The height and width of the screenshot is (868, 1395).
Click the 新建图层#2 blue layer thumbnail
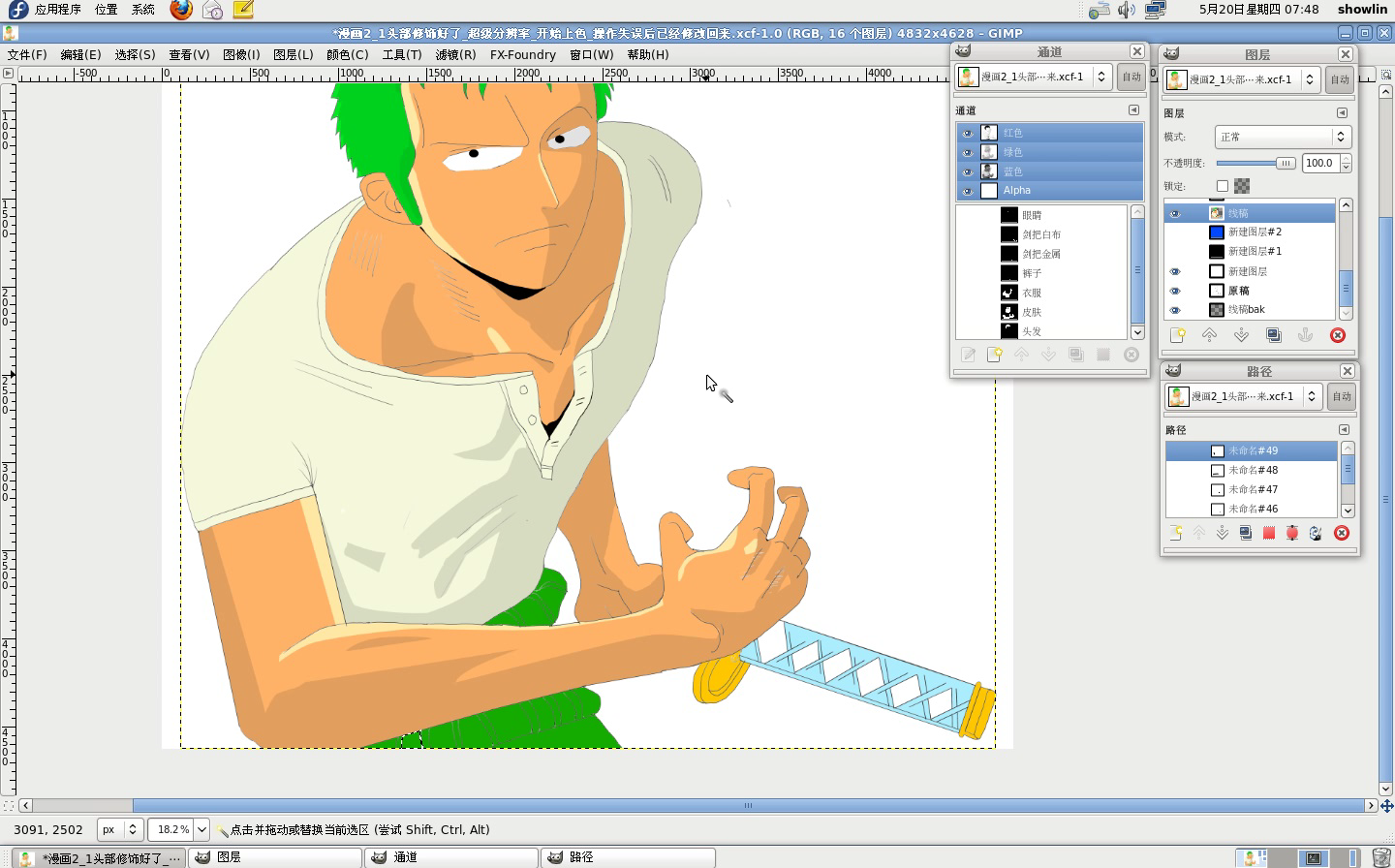[x=1217, y=232]
